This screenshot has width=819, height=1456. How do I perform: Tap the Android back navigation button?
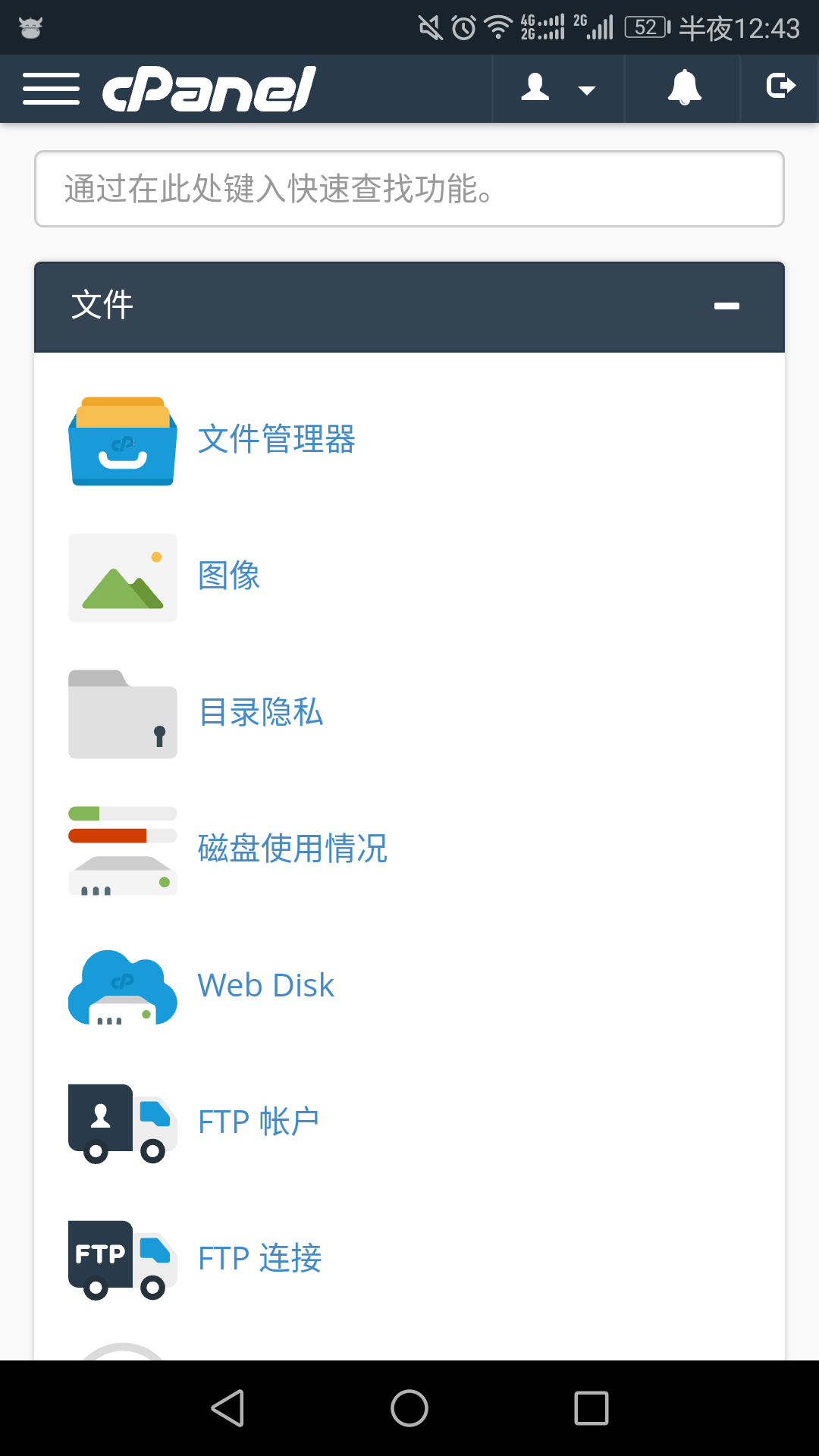(227, 1408)
